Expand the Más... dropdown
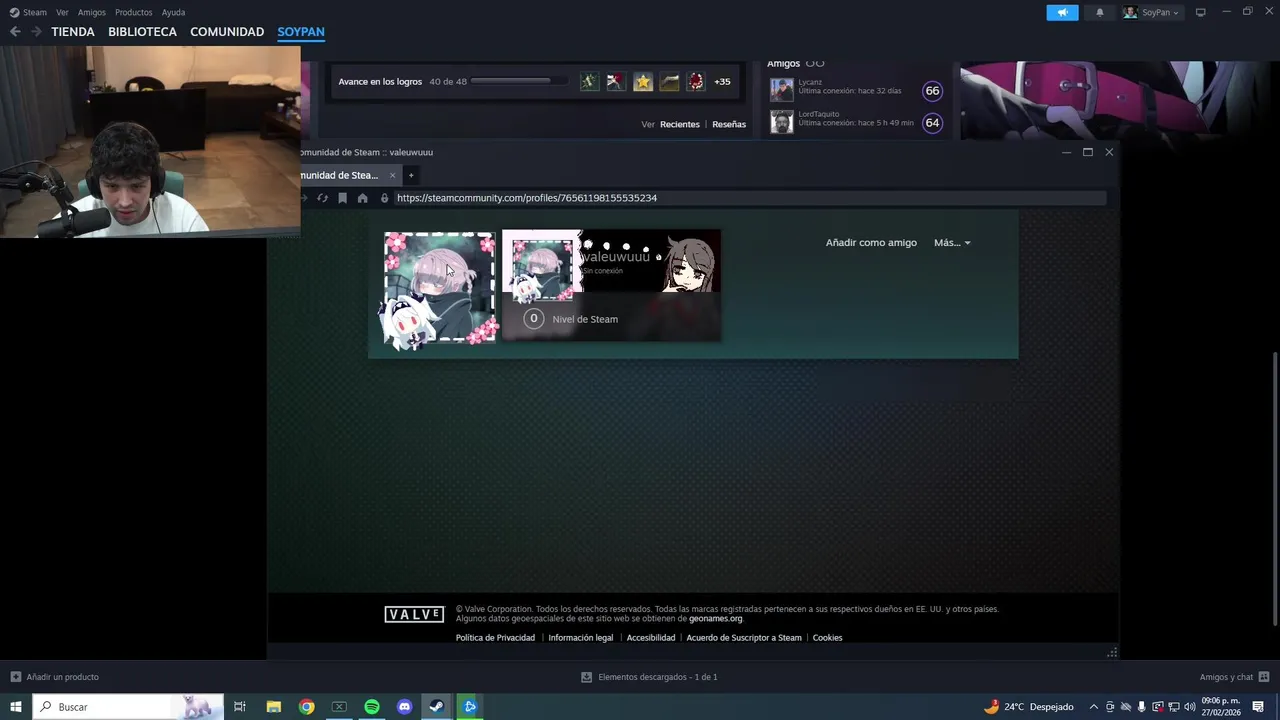This screenshot has height=720, width=1280. coord(952,242)
